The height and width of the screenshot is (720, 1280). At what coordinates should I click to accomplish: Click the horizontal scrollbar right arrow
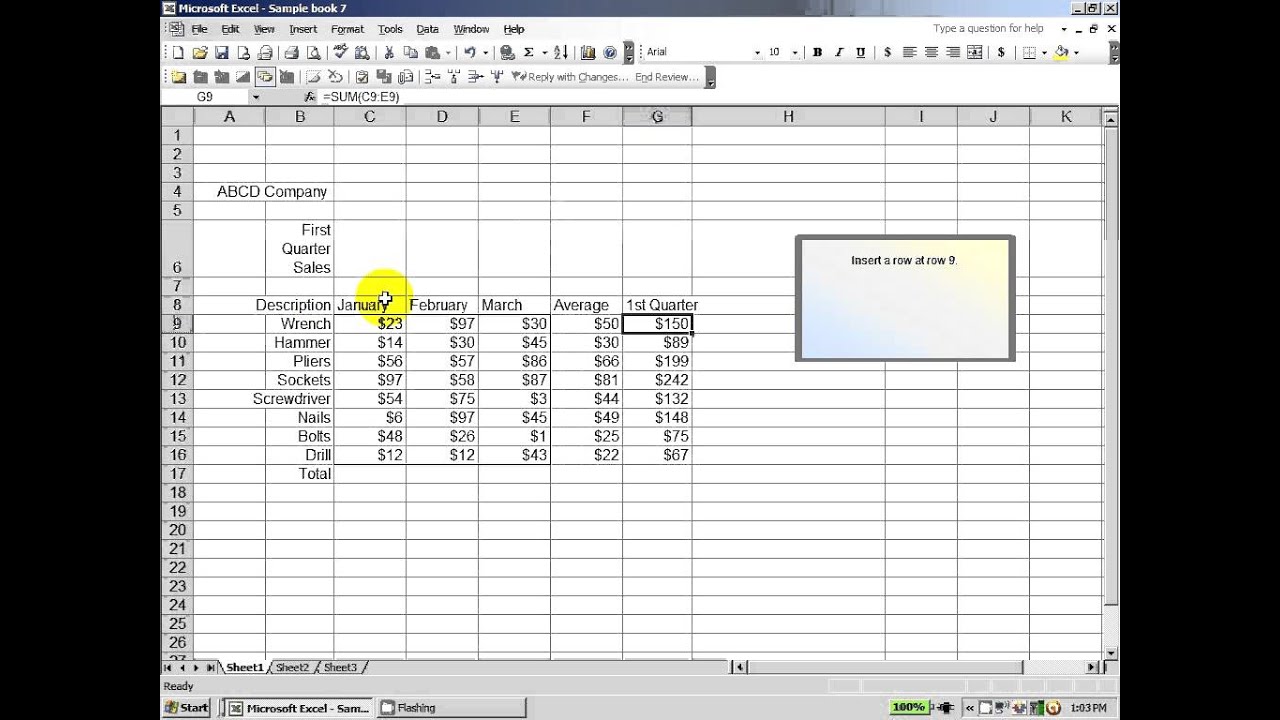pos(1092,667)
